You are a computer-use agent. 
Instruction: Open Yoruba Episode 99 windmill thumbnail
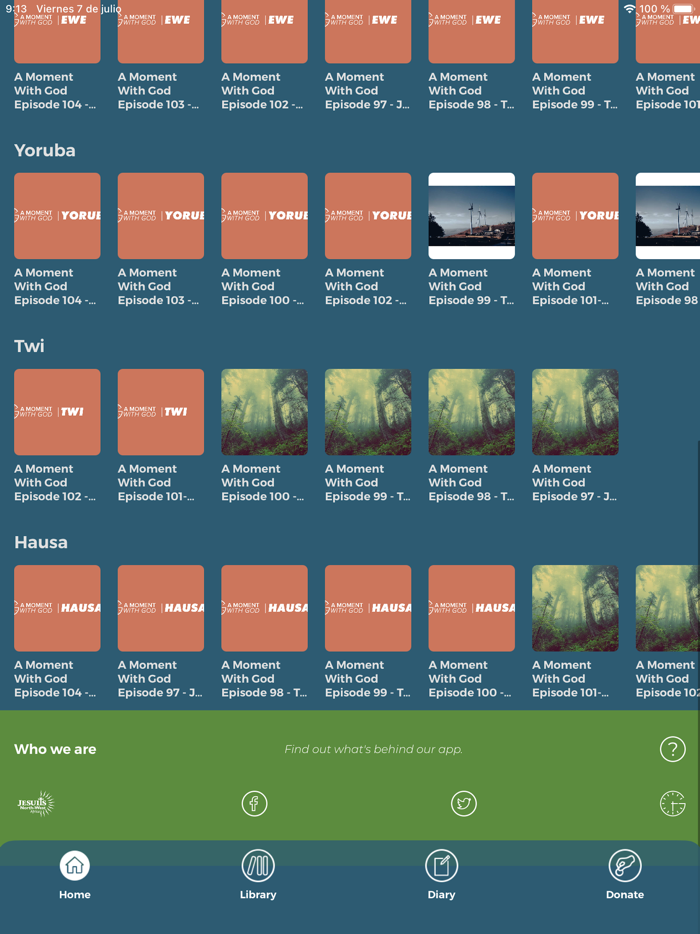472,216
